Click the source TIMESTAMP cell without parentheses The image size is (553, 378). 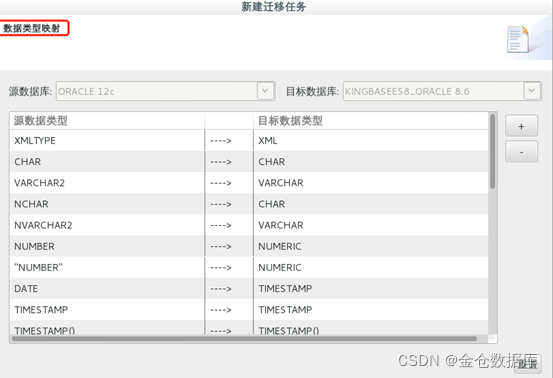click(107, 310)
